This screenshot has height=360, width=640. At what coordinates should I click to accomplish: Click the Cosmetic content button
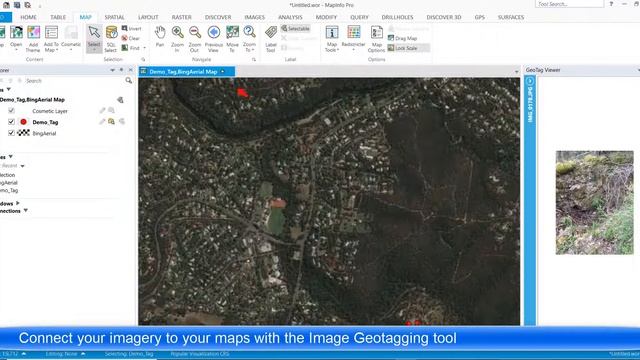(71, 38)
